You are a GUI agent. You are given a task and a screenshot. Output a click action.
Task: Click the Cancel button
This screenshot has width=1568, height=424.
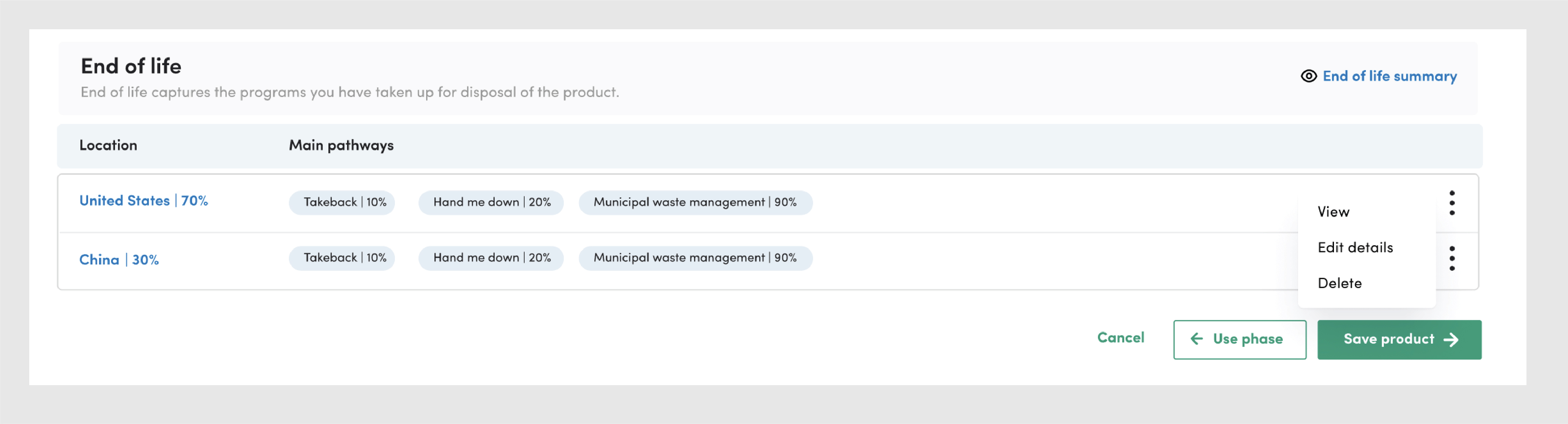[x=1120, y=338]
